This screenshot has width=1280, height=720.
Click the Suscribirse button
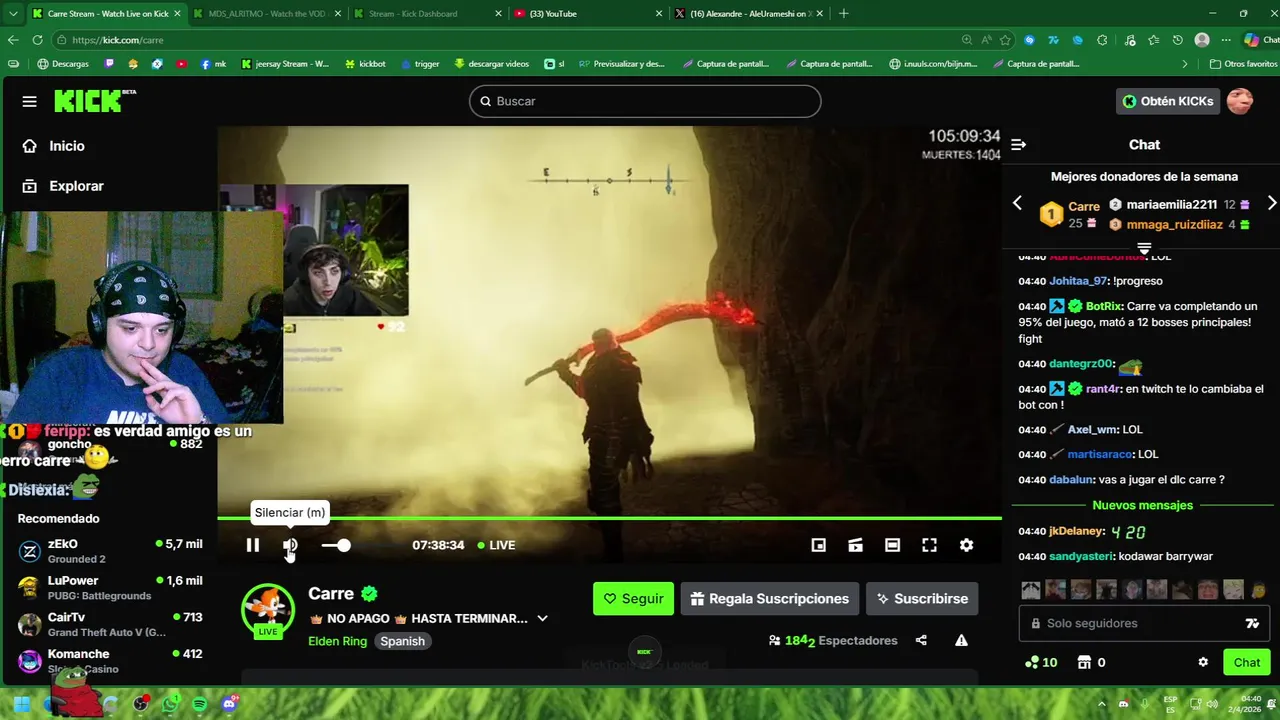pos(922,599)
